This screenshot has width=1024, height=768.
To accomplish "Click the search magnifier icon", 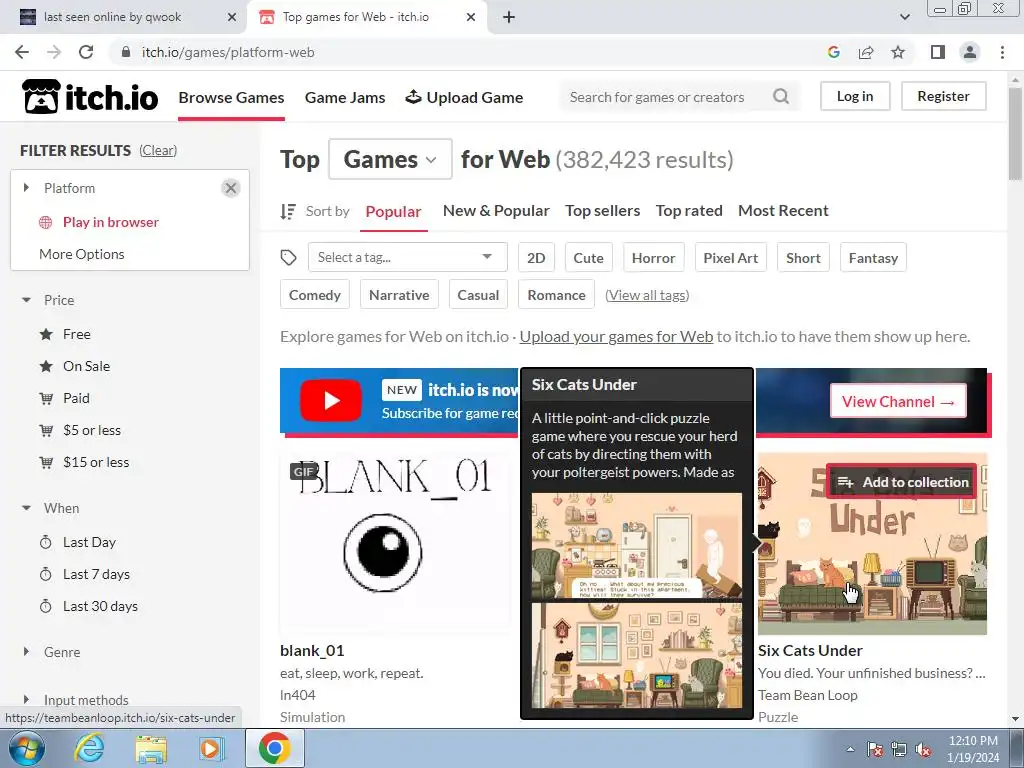I will tap(780, 97).
